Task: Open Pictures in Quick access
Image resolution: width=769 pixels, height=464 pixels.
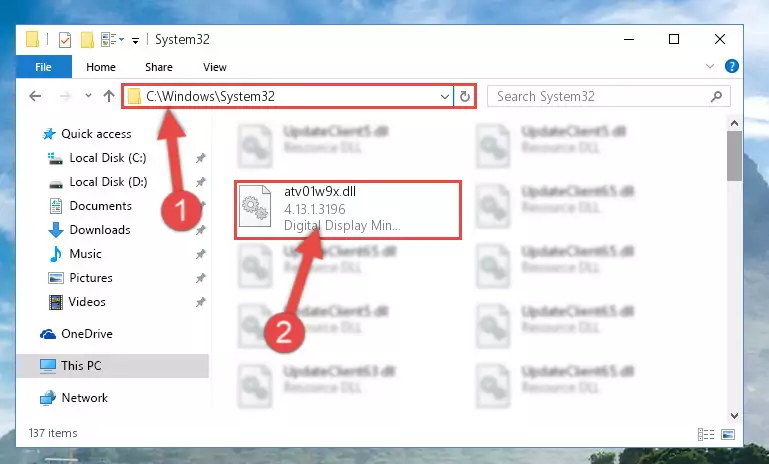Action: [x=91, y=278]
